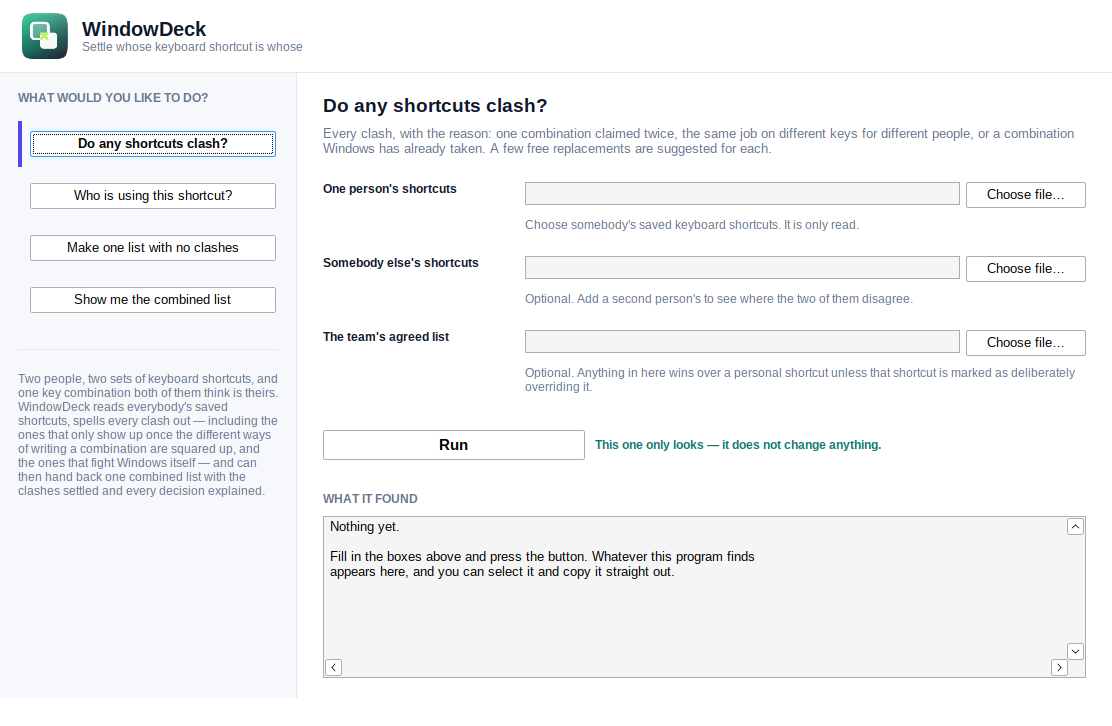
Task: Focus the Somebody else's shortcuts path field
Action: (742, 267)
